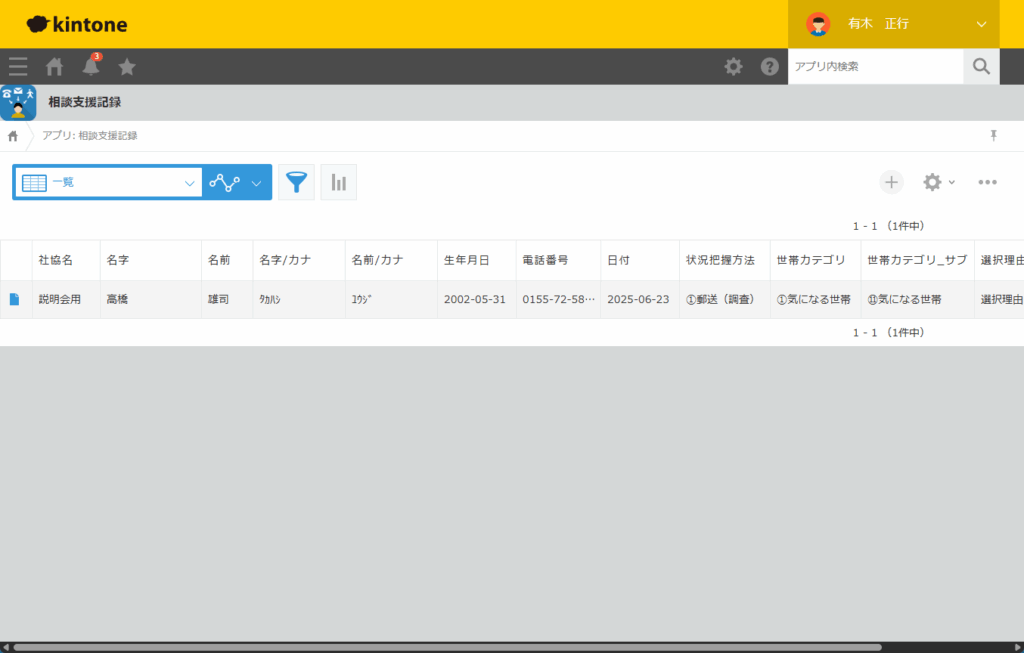This screenshot has height=653, width=1024.
Task: Open the help question mark icon
Action: coord(769,67)
